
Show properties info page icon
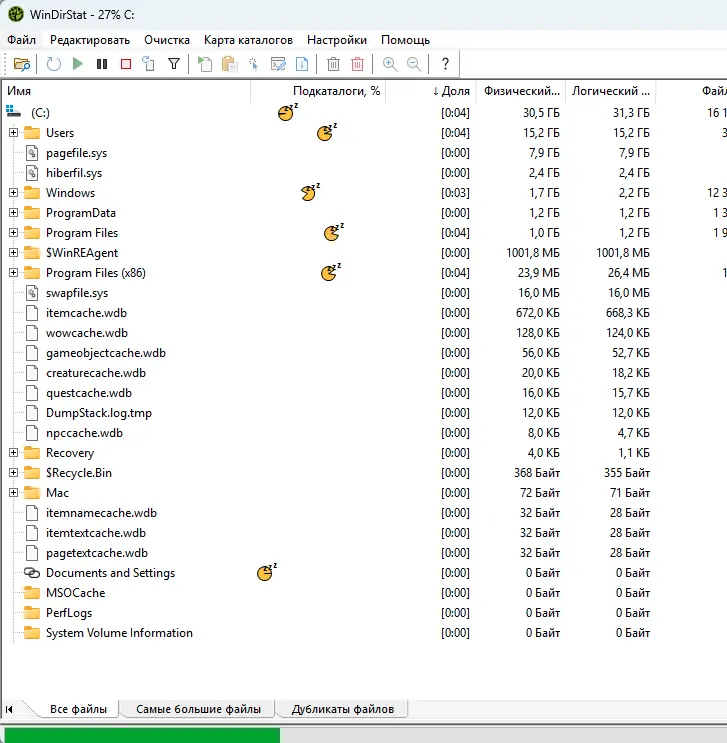302,63
